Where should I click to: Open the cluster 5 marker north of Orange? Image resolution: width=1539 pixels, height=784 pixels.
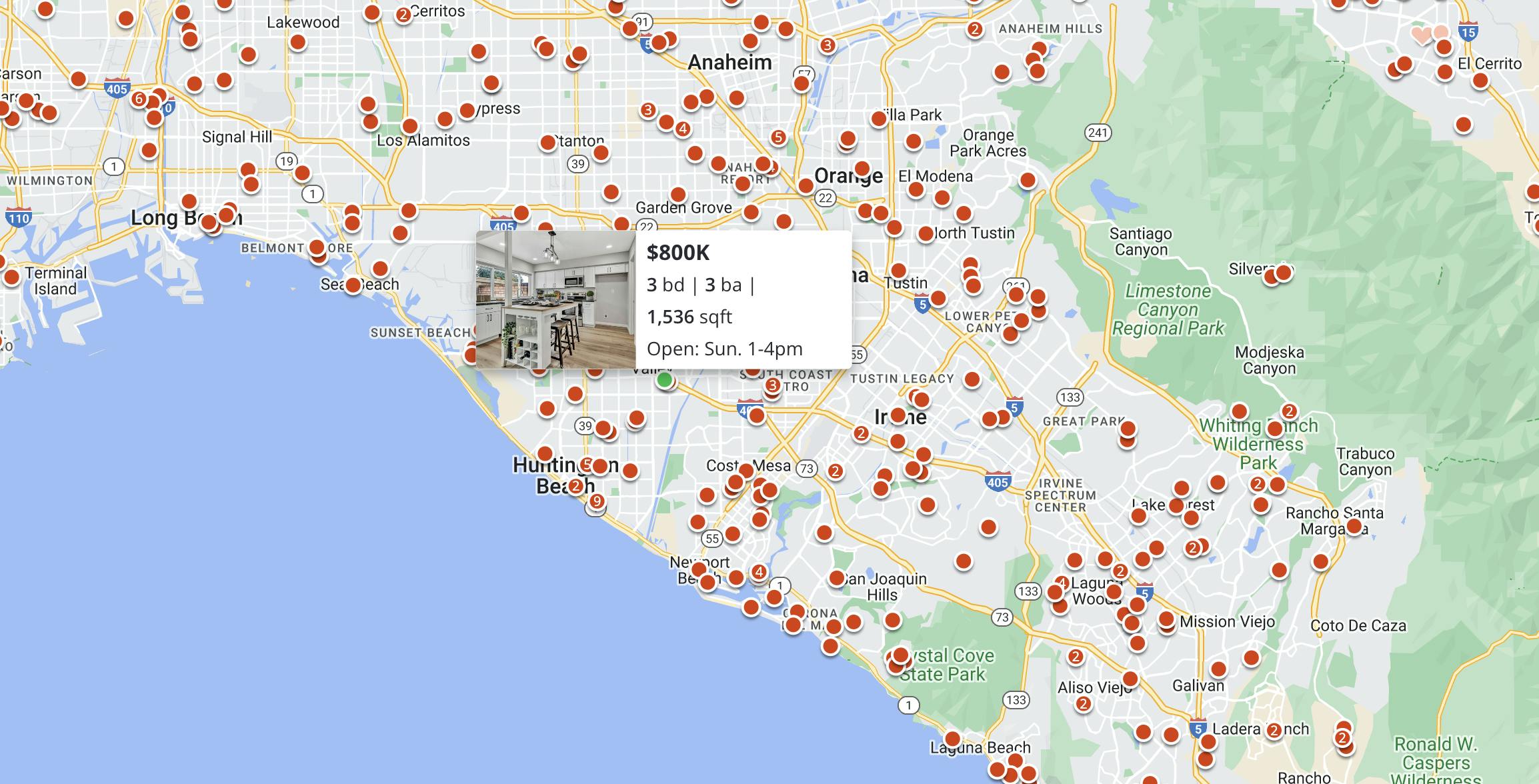tap(778, 137)
